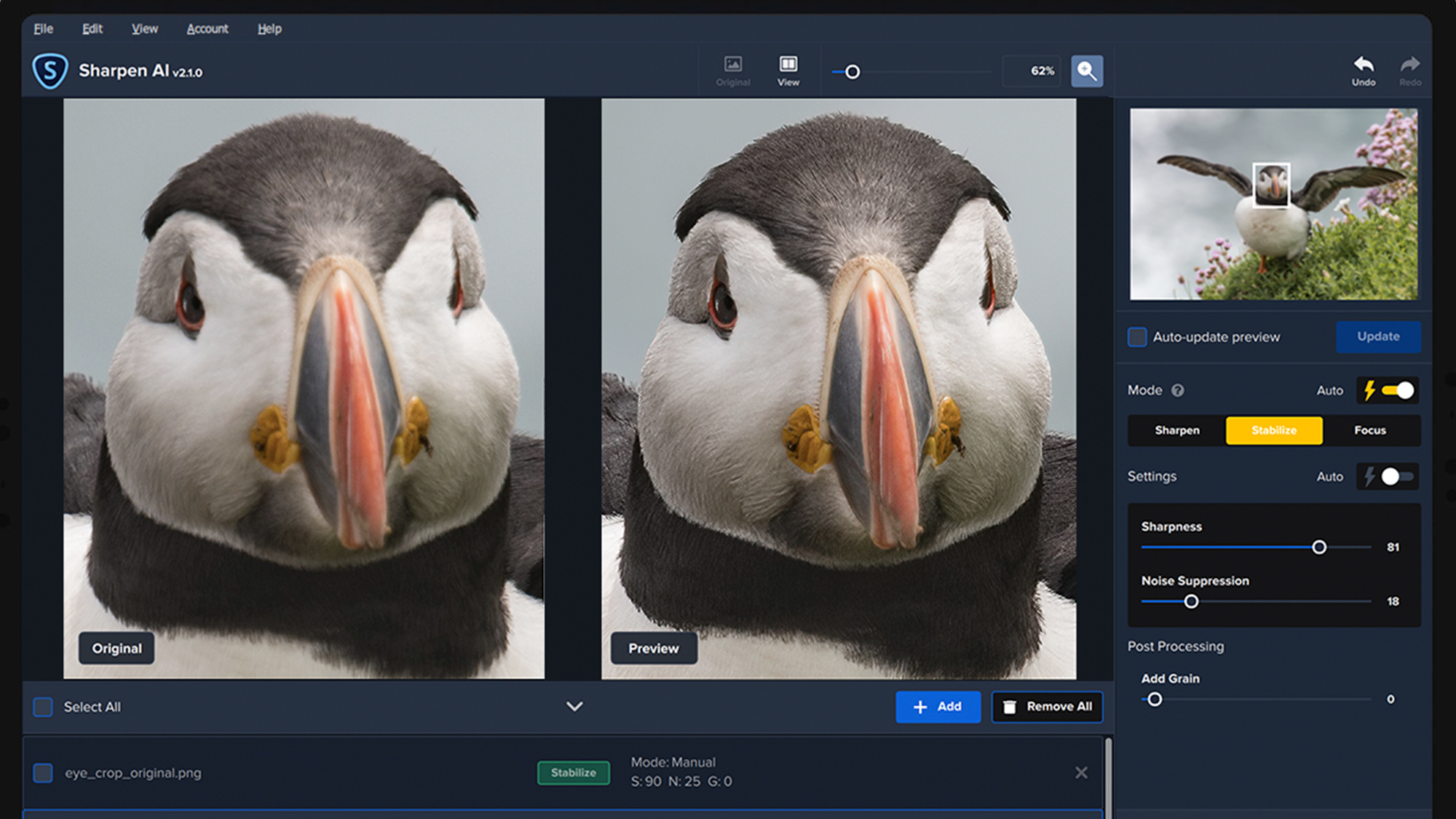Open the Account menu

[x=207, y=28]
